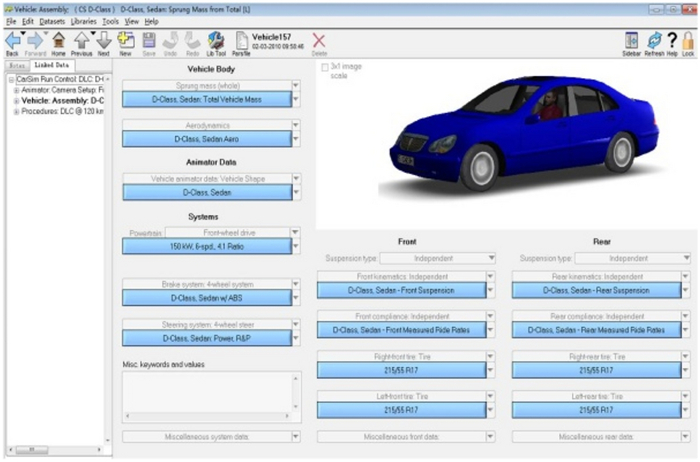Open Brake system 4-wheel system dropdown
The width and height of the screenshot is (700, 462).
click(x=296, y=284)
